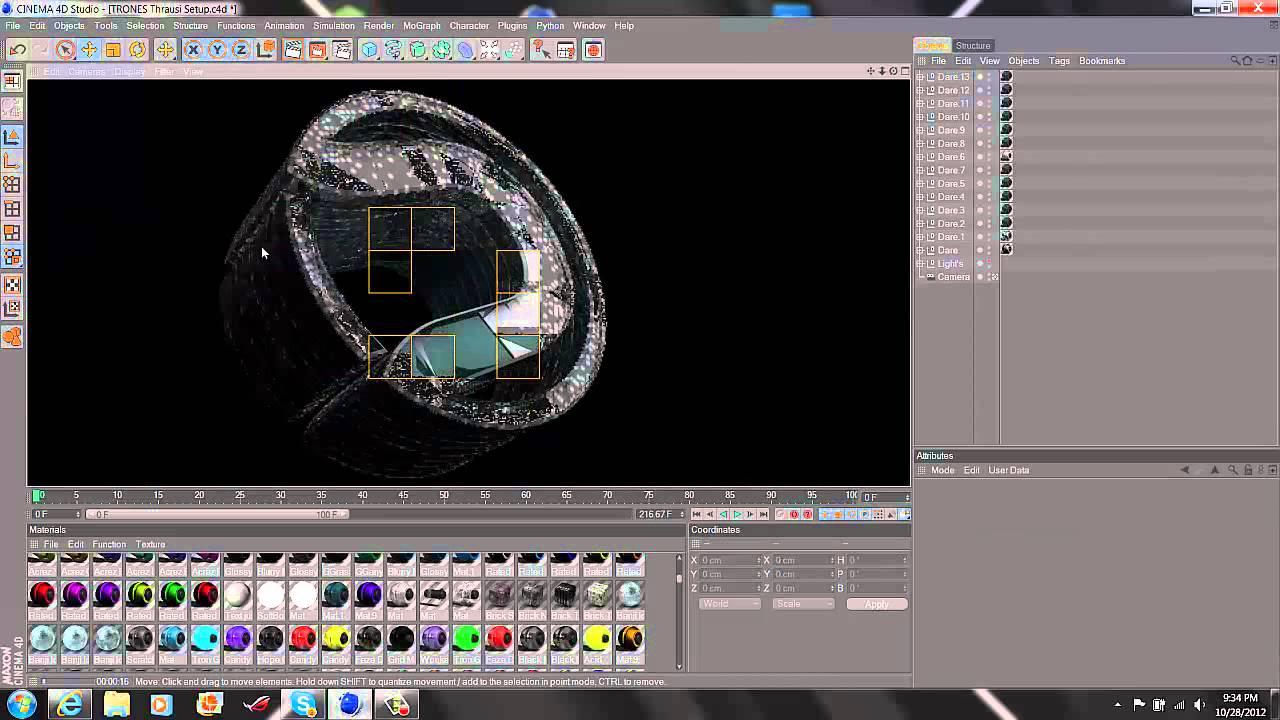Toggle the Dare.3 layer color dot
This screenshot has height=720, width=1280.
980,210
